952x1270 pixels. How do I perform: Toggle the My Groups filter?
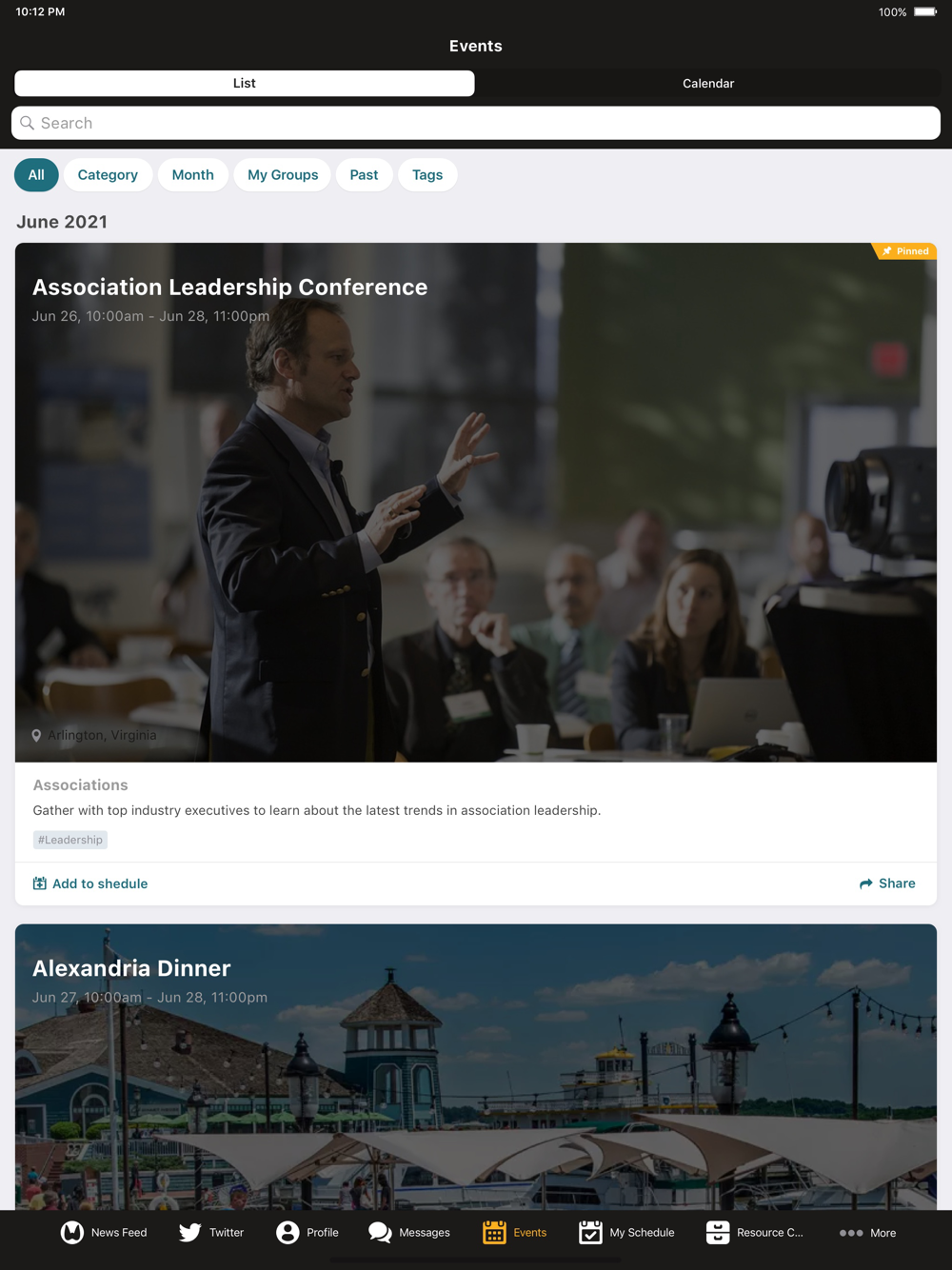[283, 175]
